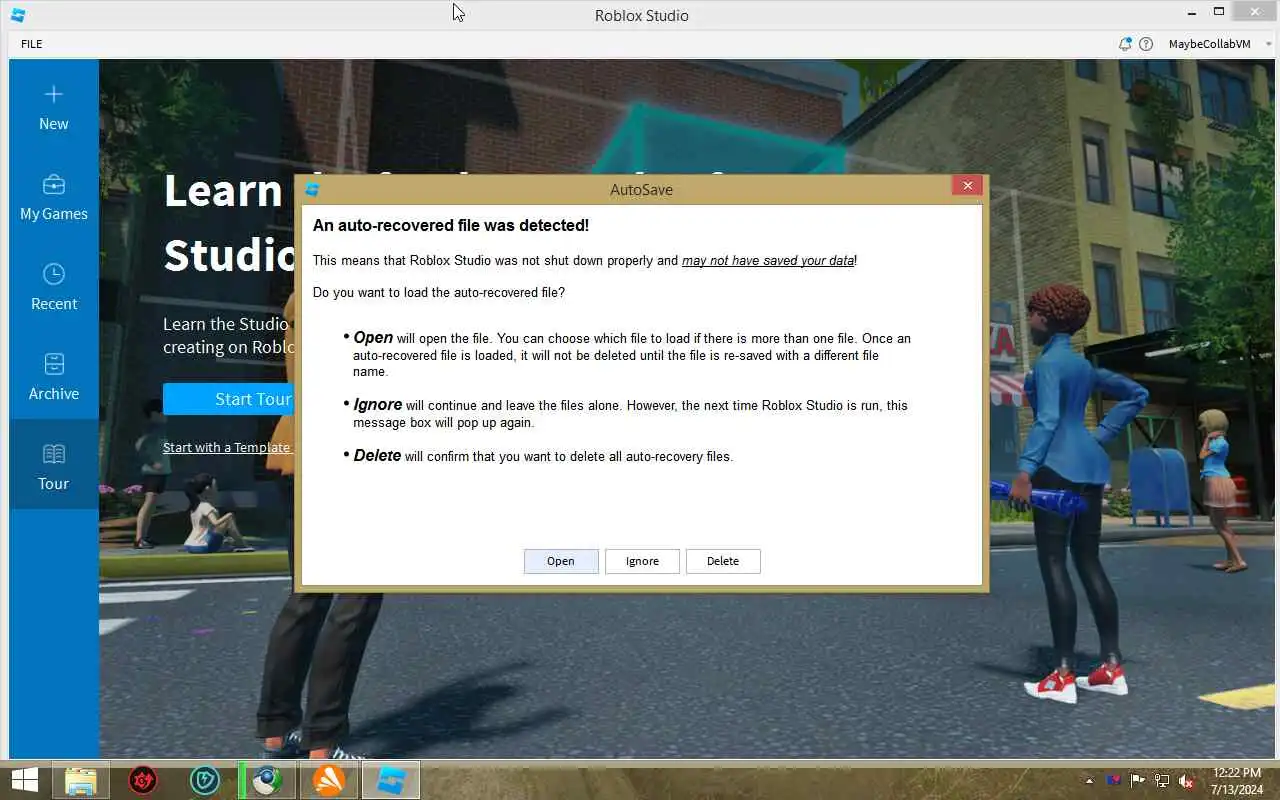Viewport: 1280px width, 800px height.
Task: Switch to Roblox Studio taskbar button
Action: (x=391, y=780)
